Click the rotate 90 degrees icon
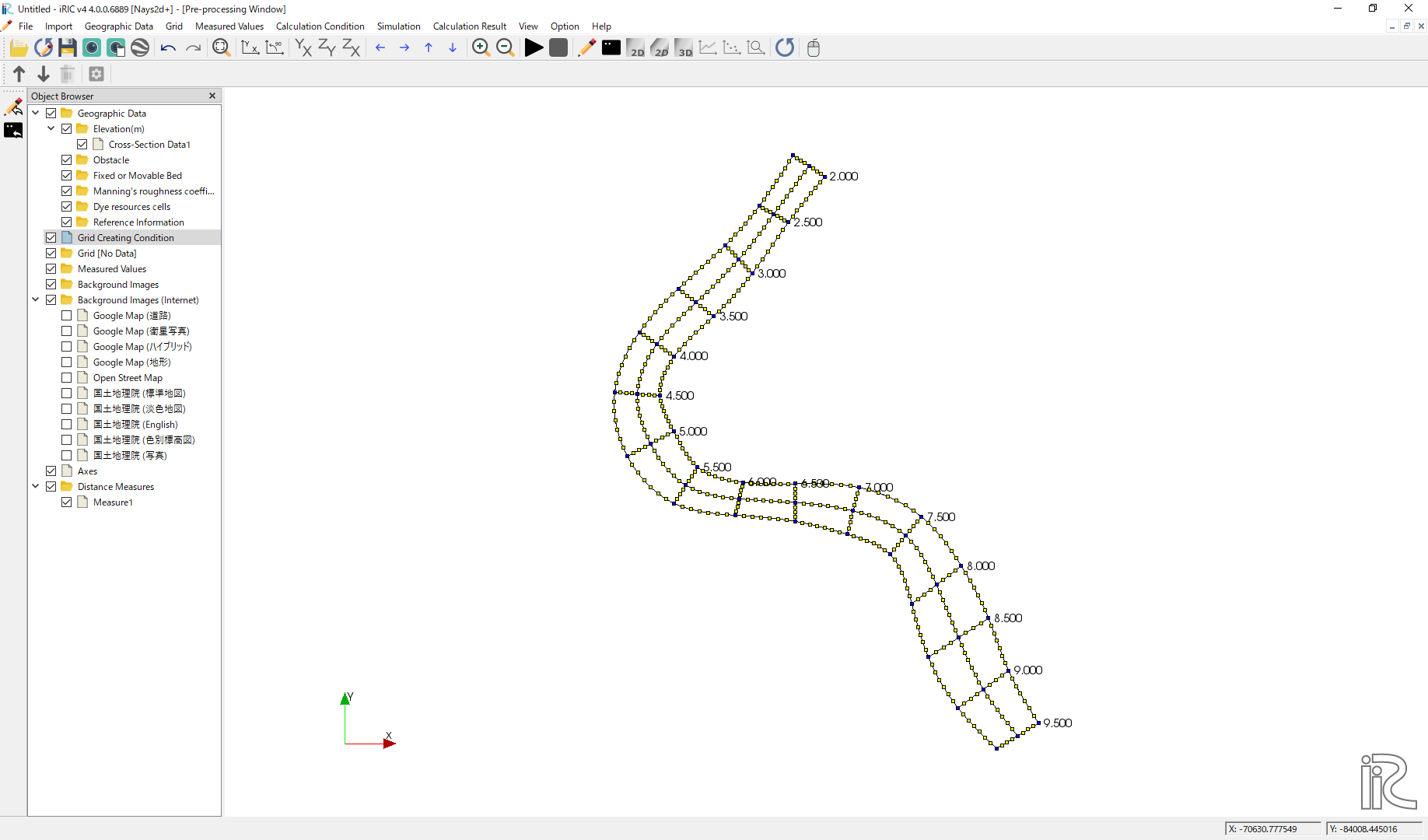 275,48
